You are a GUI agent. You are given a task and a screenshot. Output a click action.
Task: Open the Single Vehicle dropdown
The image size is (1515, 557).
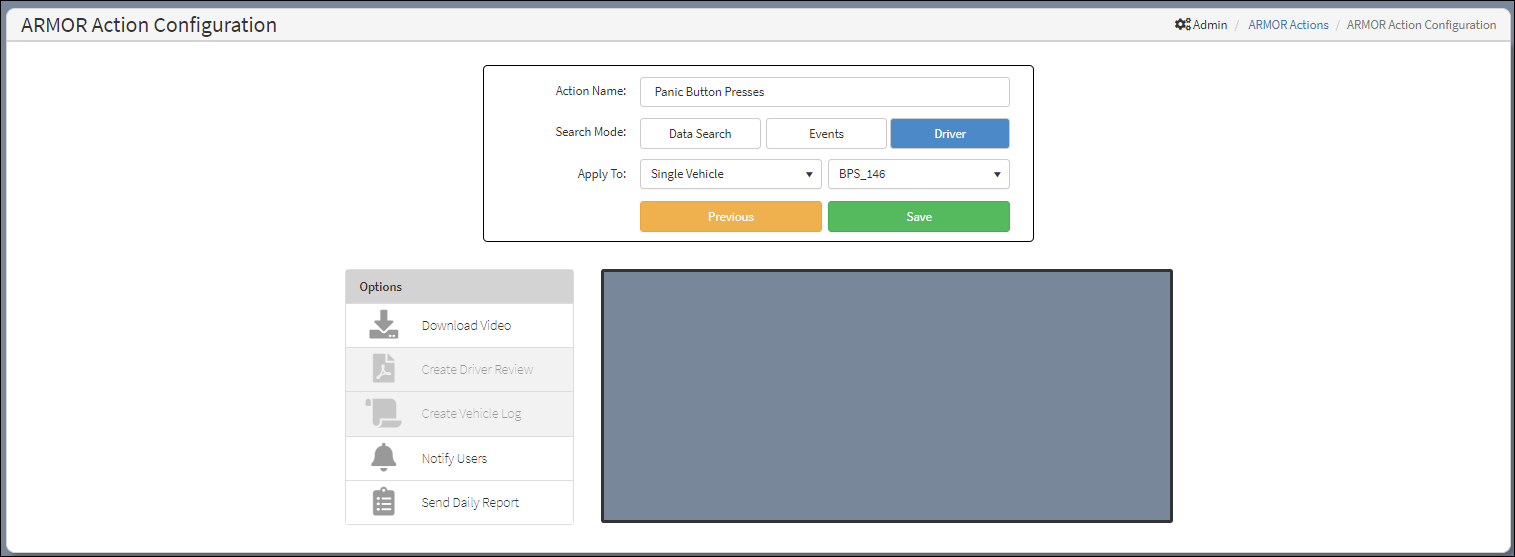pos(731,174)
